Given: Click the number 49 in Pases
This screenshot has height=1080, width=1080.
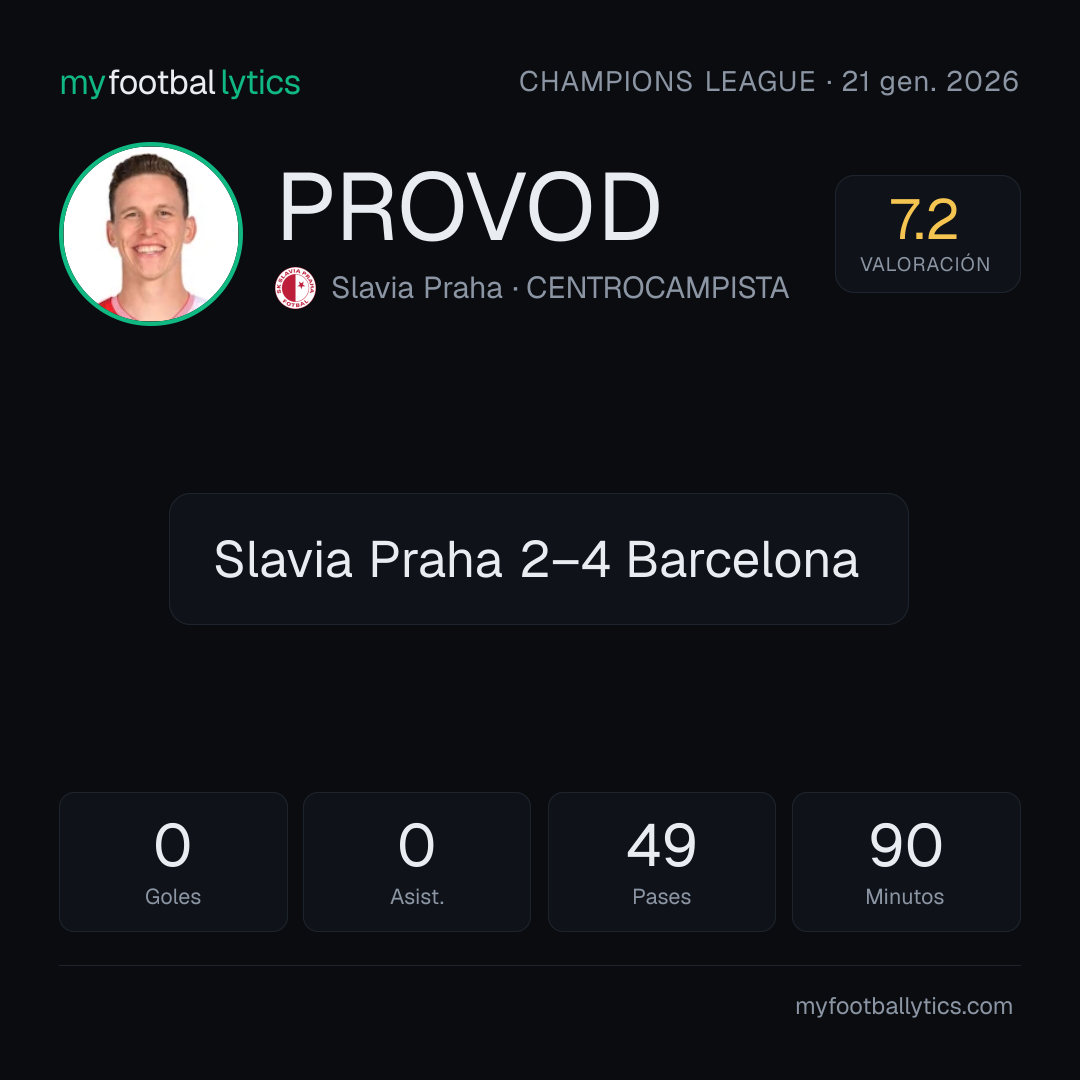Looking at the screenshot, I should tap(661, 845).
